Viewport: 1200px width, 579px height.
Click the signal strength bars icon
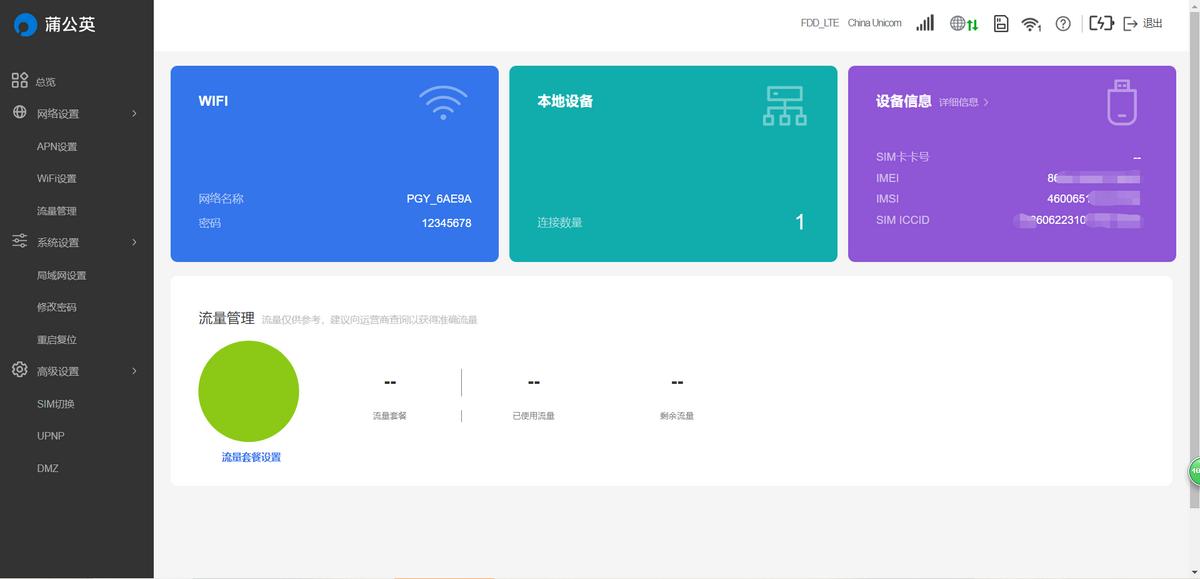[924, 21]
